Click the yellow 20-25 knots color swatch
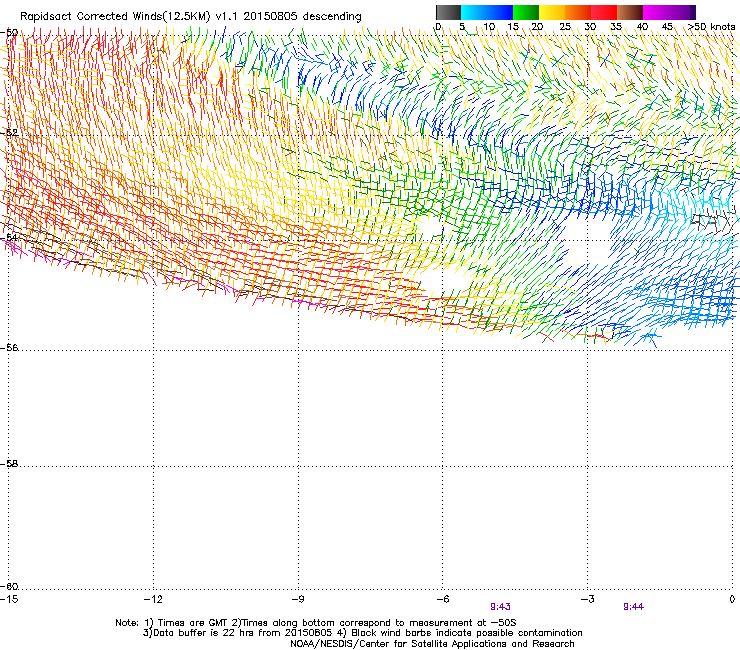 click(x=552, y=12)
